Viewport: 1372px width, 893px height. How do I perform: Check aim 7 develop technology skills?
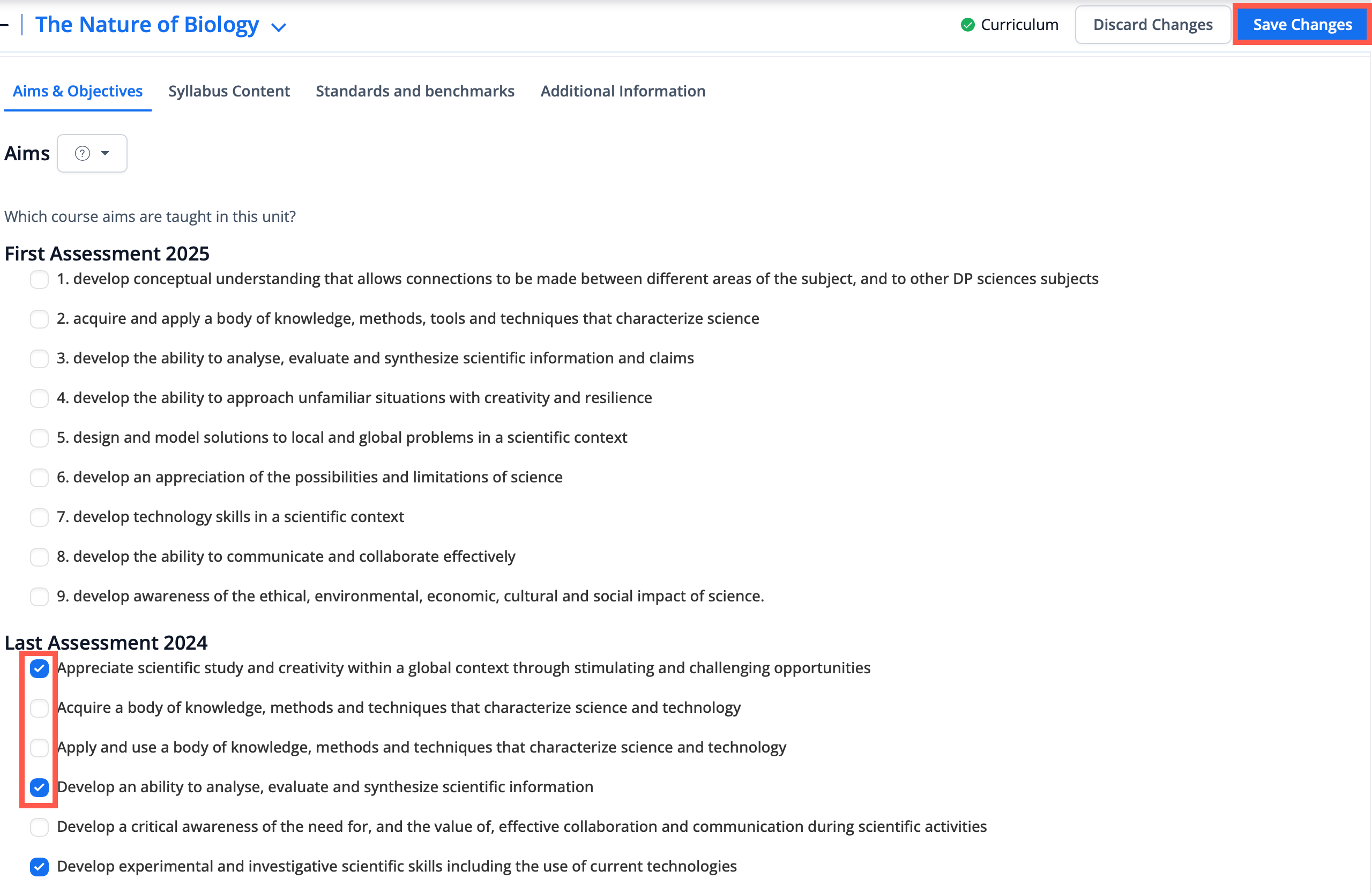tap(39, 517)
